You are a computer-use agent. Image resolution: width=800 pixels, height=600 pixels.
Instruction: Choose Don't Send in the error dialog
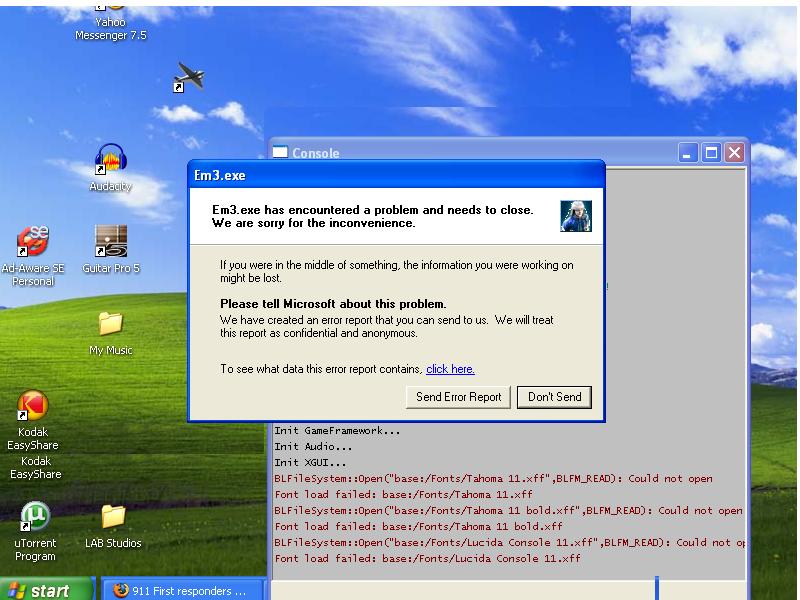click(554, 397)
